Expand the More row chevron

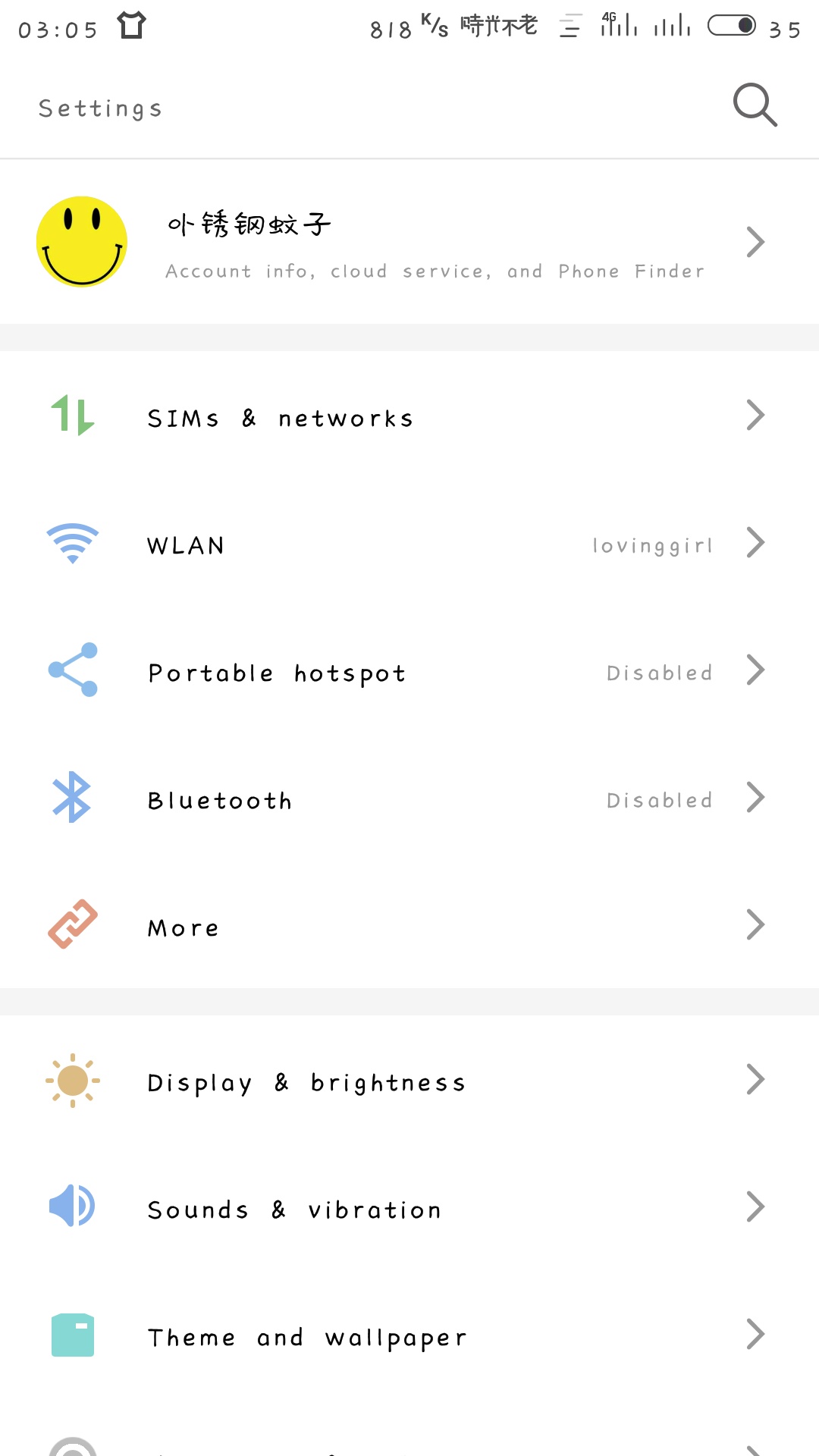pos(755,925)
